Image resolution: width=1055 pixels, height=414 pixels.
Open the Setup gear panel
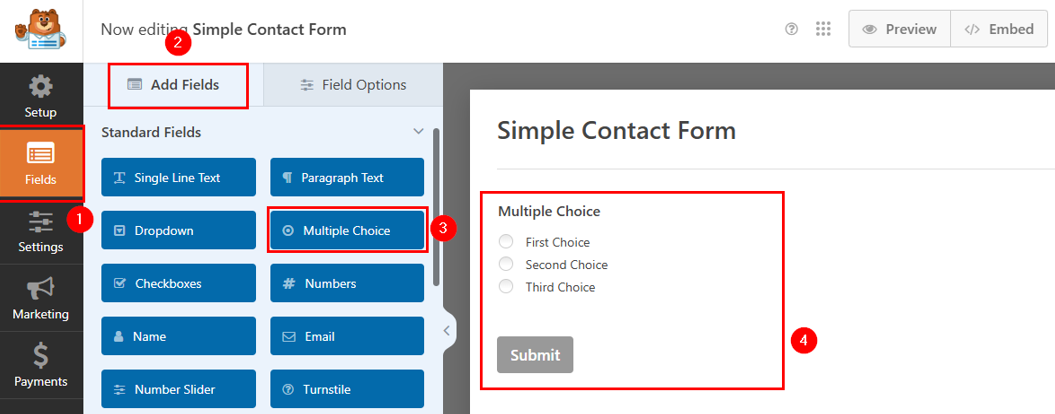[41, 96]
